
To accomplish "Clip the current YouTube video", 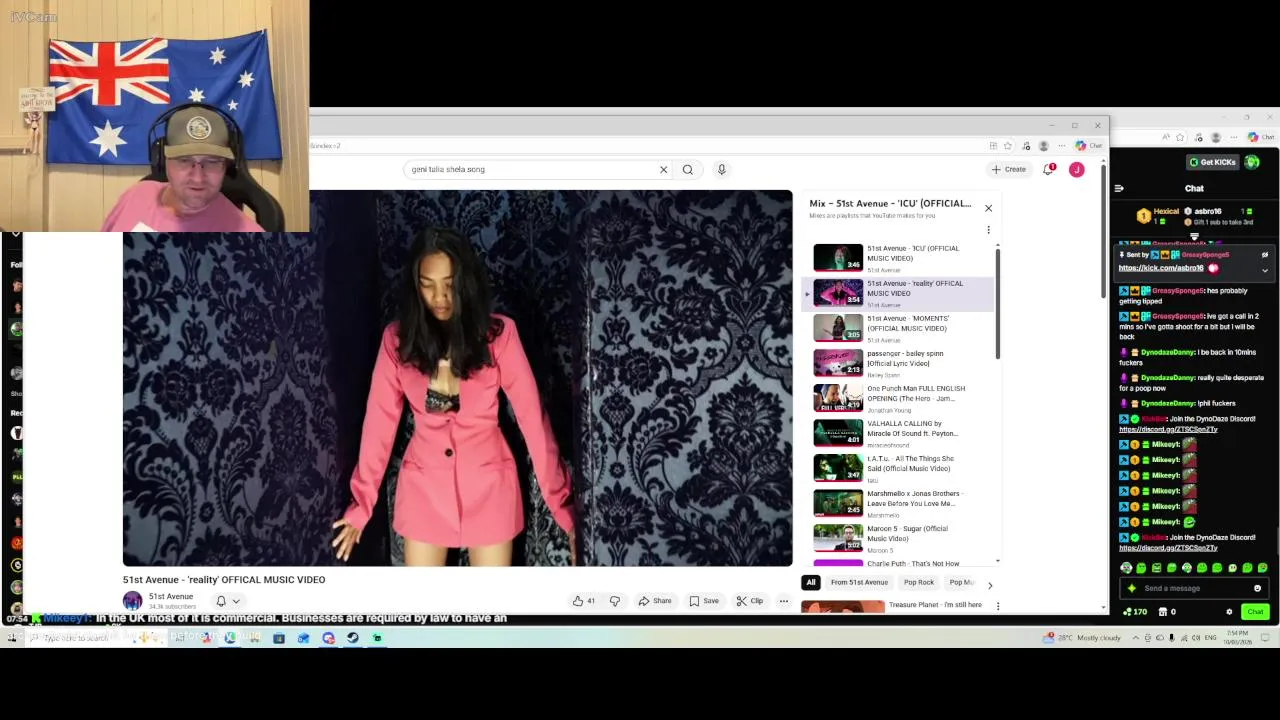I will 750,601.
